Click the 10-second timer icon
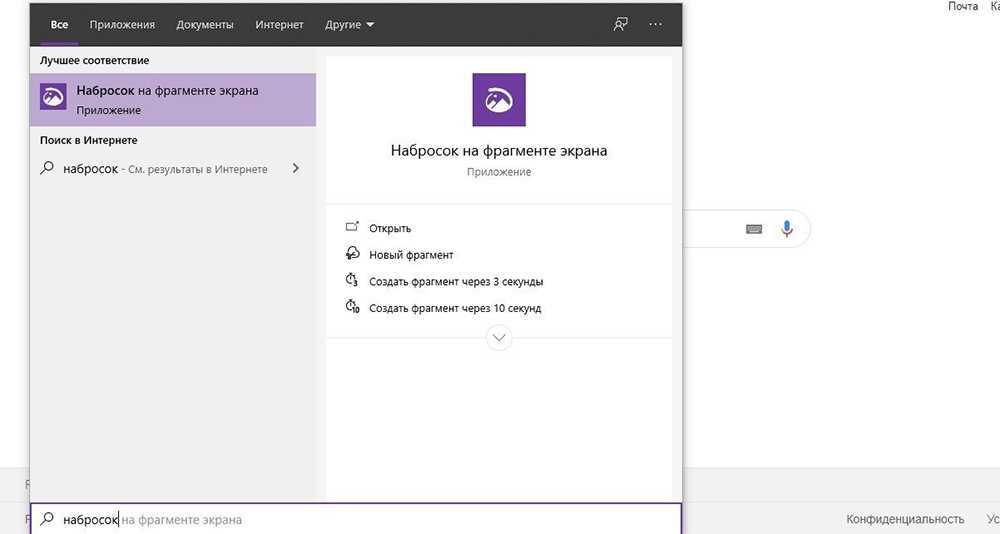Viewport: 1000px width, 534px height. (352, 308)
